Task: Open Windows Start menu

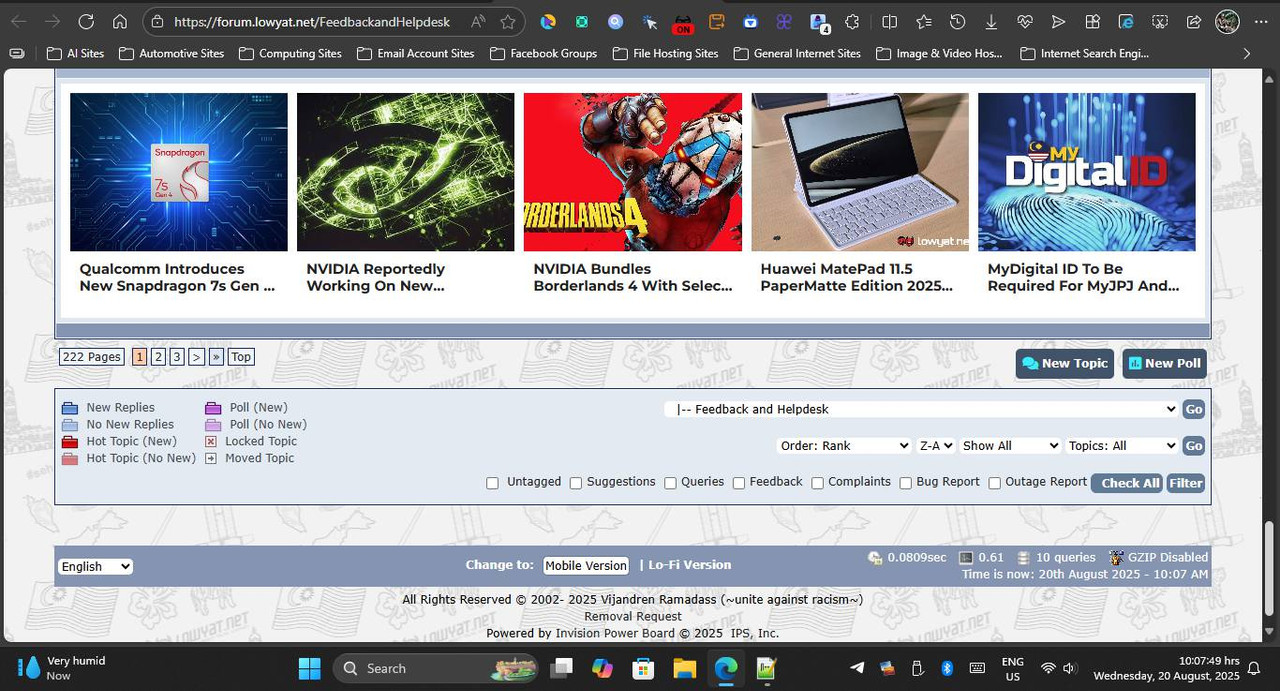Action: pos(309,668)
